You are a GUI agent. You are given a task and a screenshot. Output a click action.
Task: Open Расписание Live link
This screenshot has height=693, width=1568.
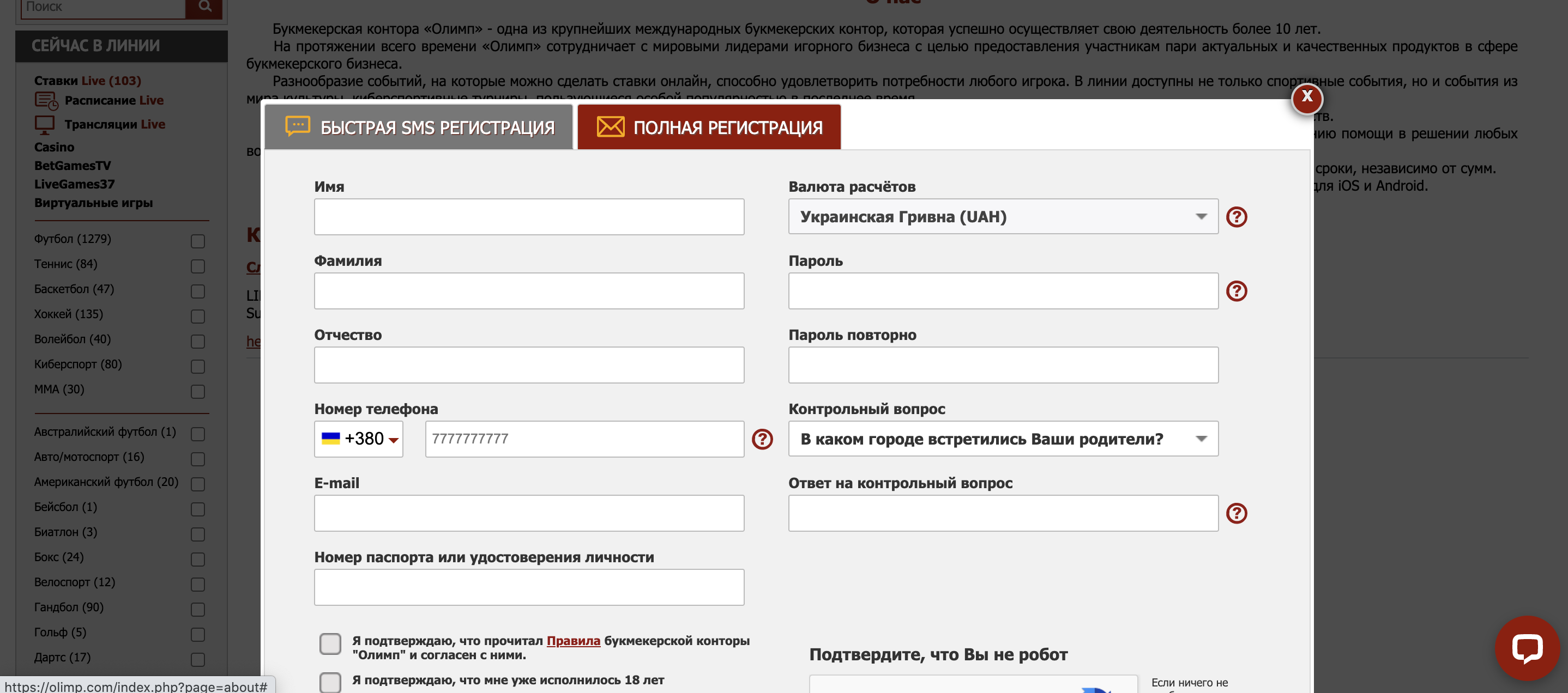[x=114, y=100]
